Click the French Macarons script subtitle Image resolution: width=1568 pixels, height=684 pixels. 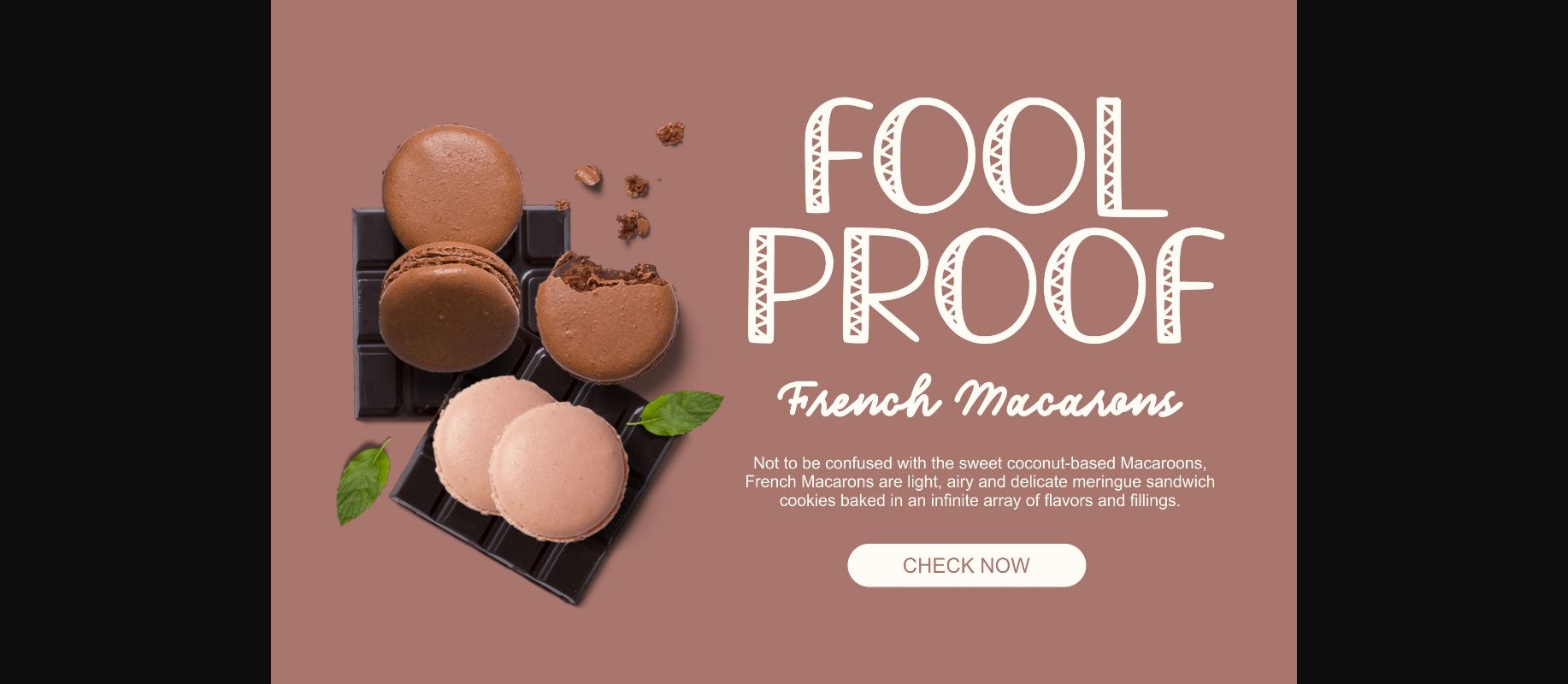(x=981, y=398)
